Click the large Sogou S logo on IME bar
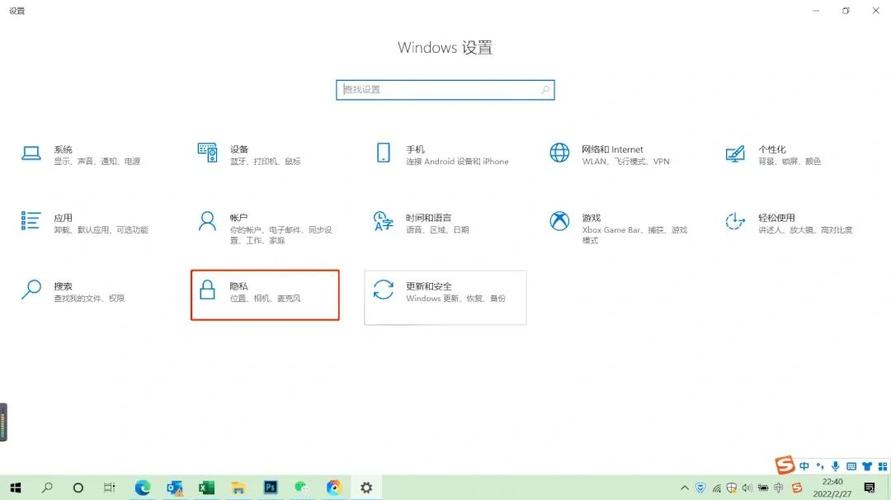Viewport: 891px width, 500px height. coord(785,465)
